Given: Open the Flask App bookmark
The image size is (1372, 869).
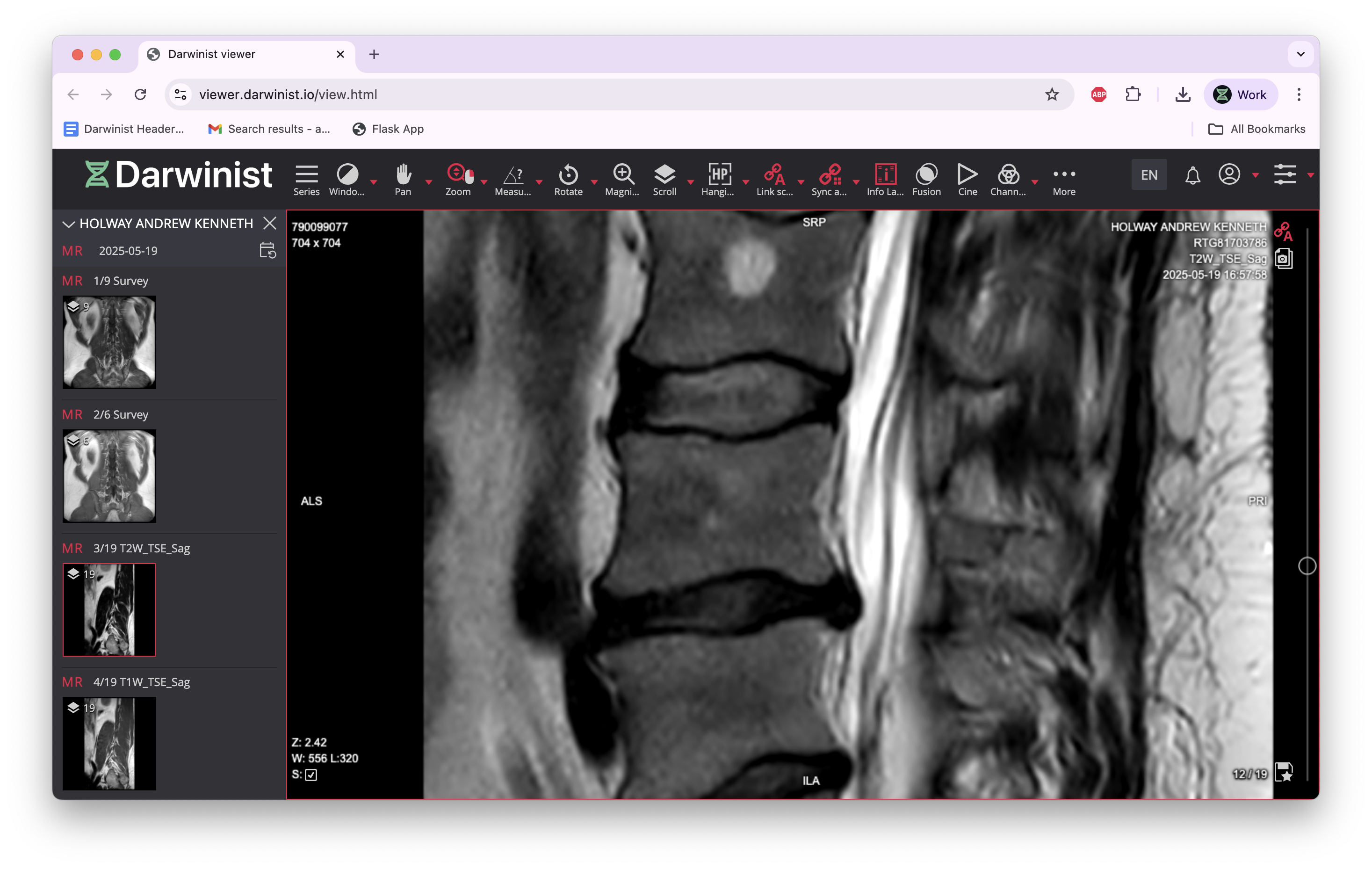Looking at the screenshot, I should [x=388, y=129].
